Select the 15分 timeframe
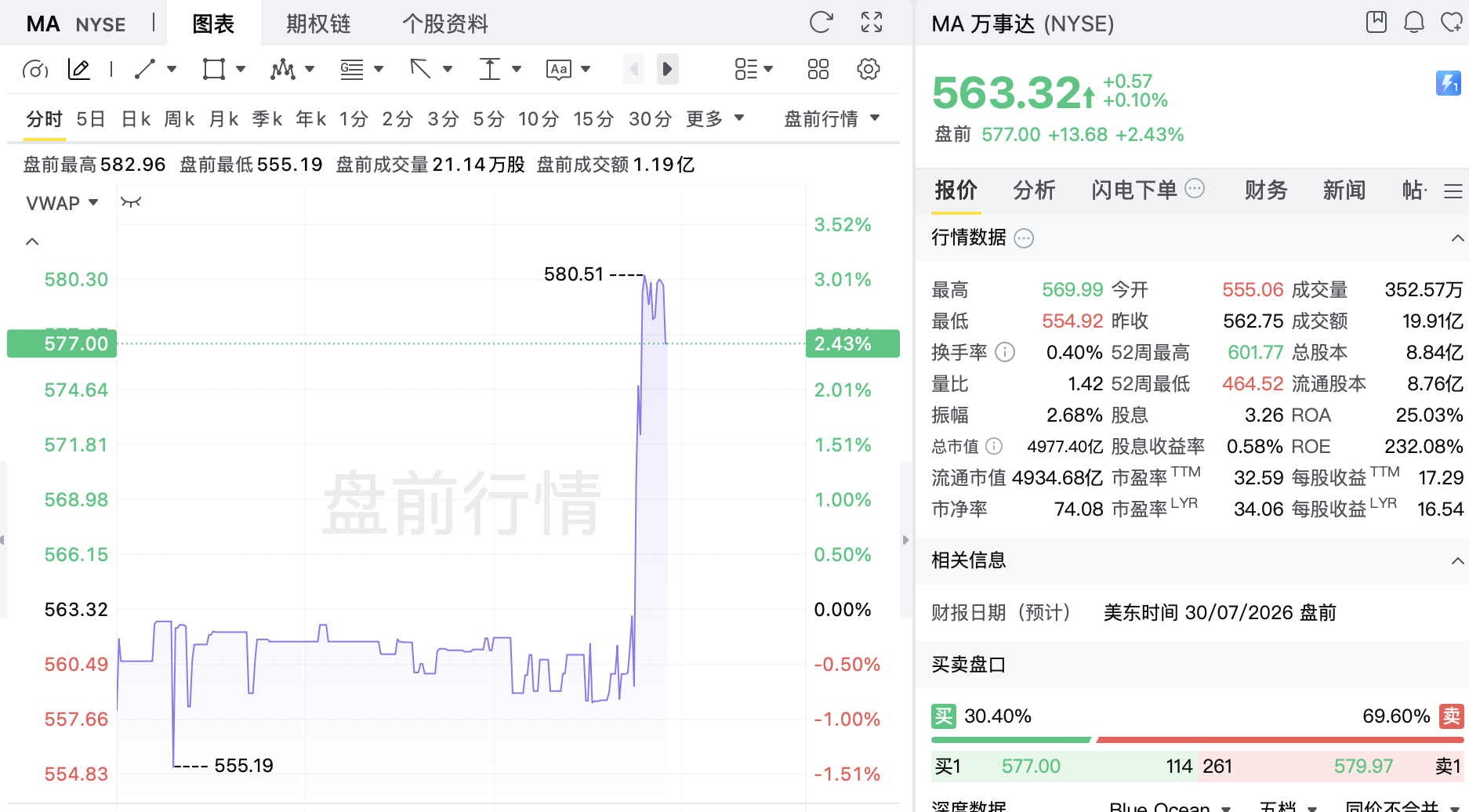1469x812 pixels. click(593, 119)
